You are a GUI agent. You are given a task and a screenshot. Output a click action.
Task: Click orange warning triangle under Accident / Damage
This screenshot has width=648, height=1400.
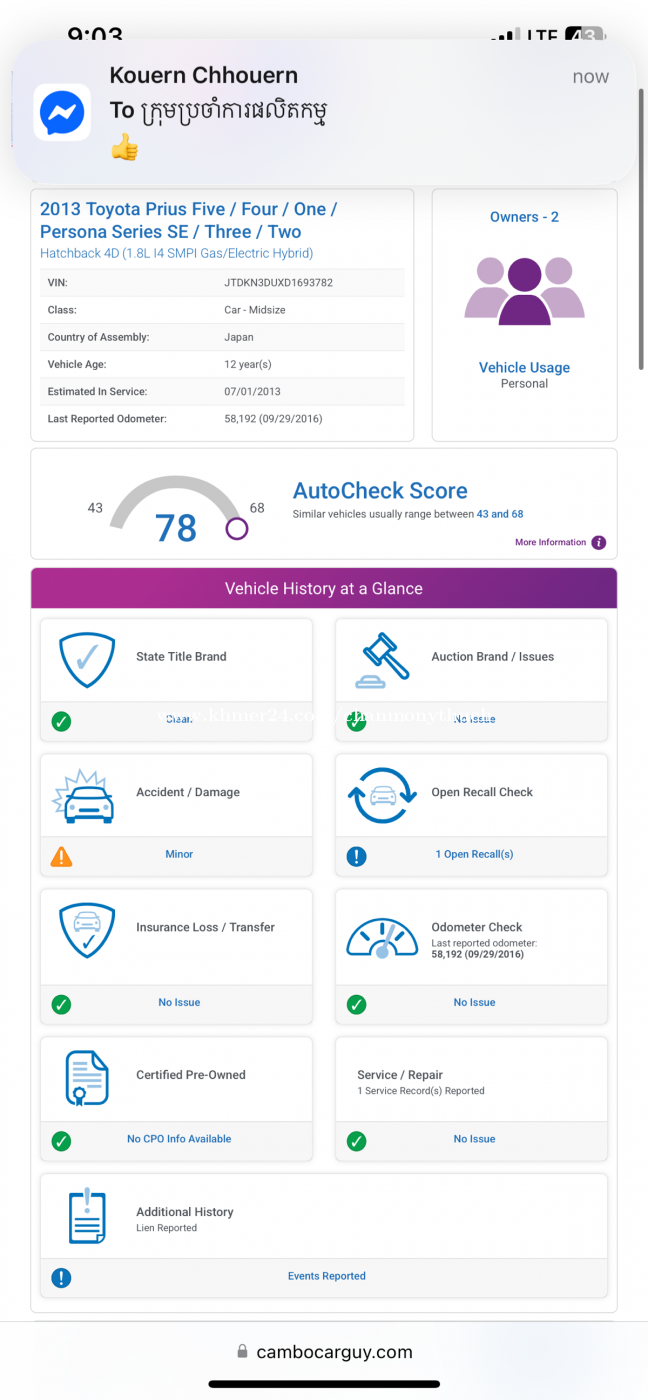click(x=61, y=856)
